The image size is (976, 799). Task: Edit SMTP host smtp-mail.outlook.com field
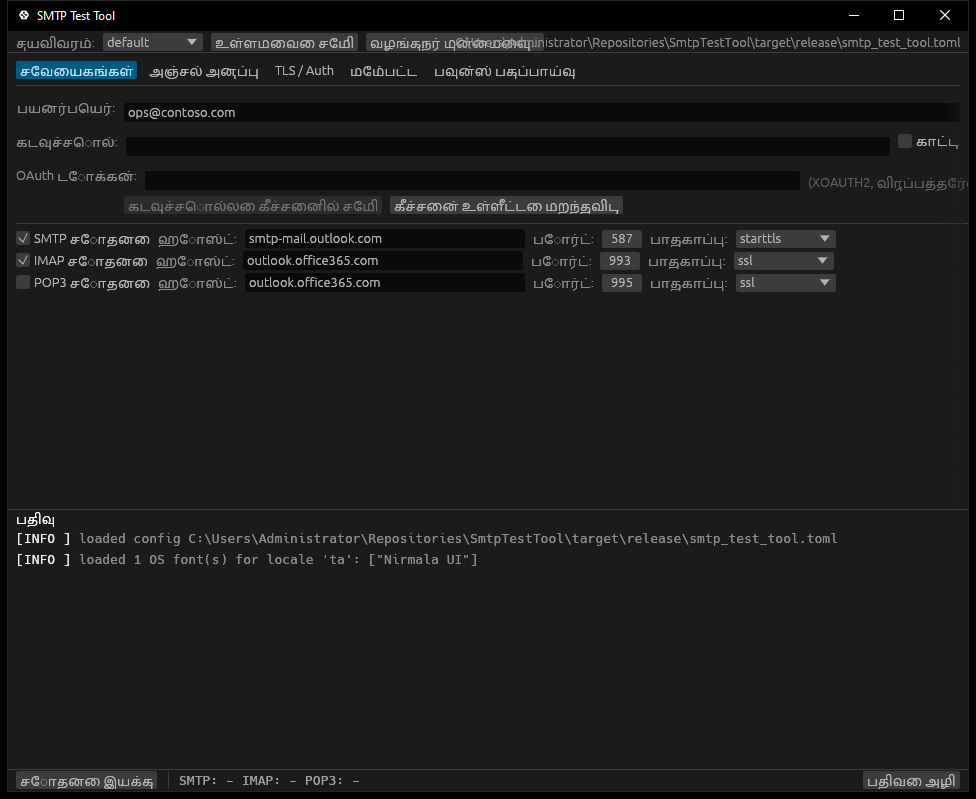[385, 239]
